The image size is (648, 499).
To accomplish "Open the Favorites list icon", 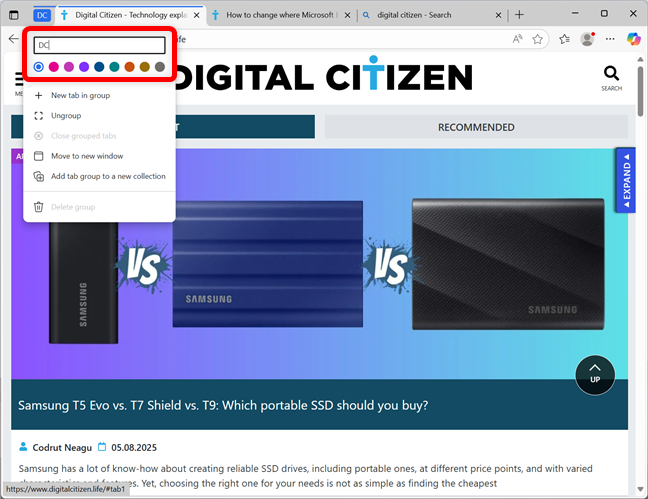I will click(x=565, y=39).
